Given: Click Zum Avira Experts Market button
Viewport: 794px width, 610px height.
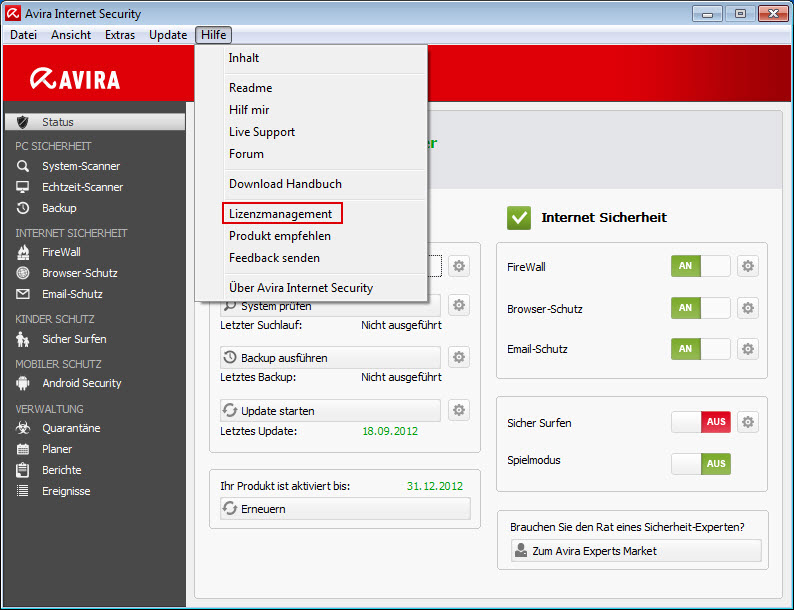Looking at the screenshot, I should click(x=636, y=551).
